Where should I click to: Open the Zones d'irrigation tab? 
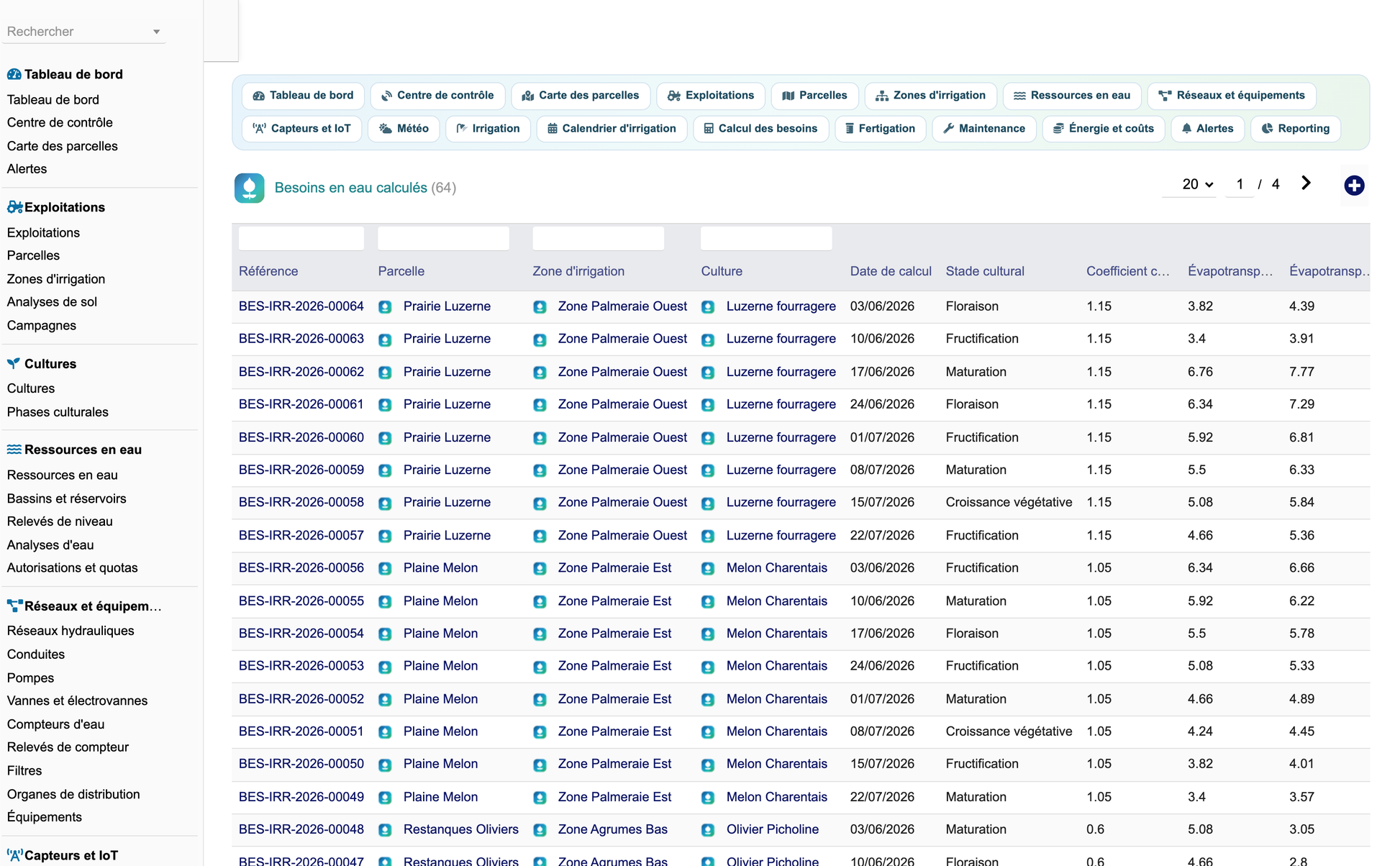click(930, 96)
